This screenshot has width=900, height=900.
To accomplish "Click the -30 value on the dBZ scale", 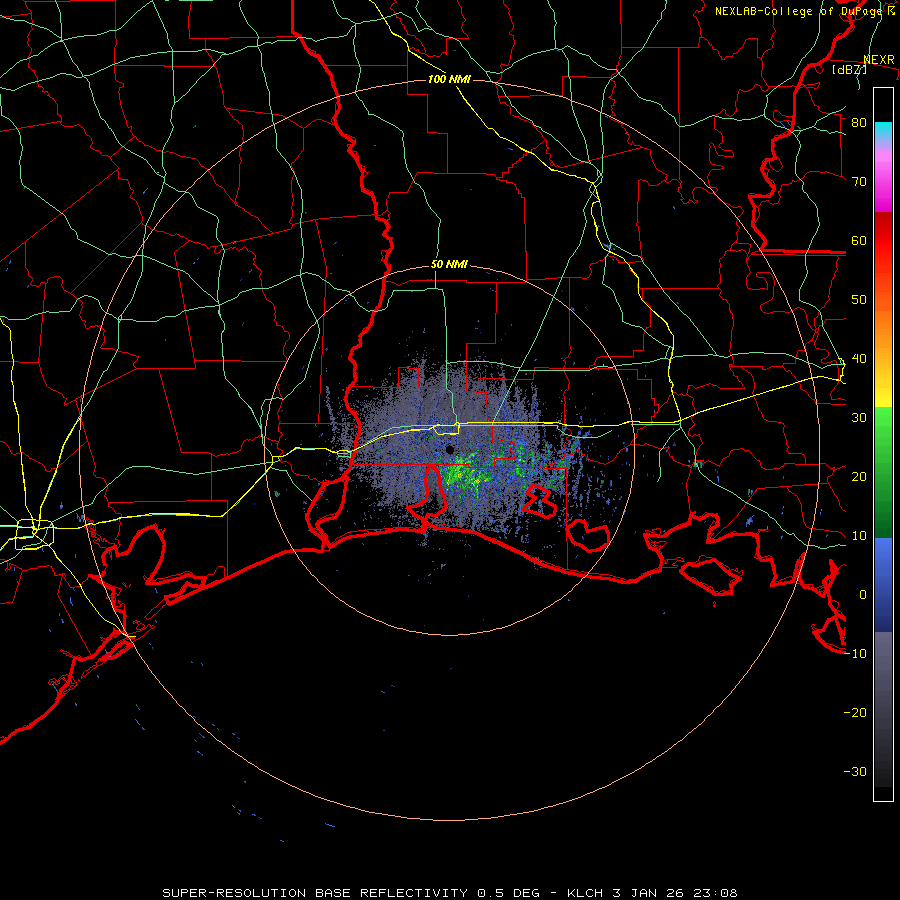I will [855, 772].
